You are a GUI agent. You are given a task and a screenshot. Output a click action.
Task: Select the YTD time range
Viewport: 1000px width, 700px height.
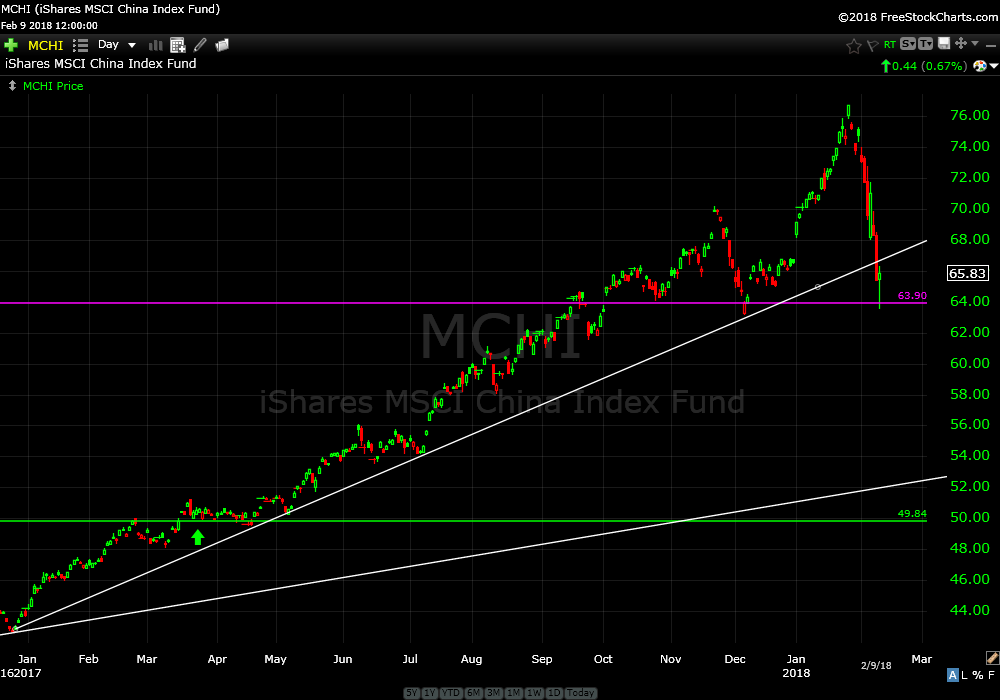click(x=450, y=693)
